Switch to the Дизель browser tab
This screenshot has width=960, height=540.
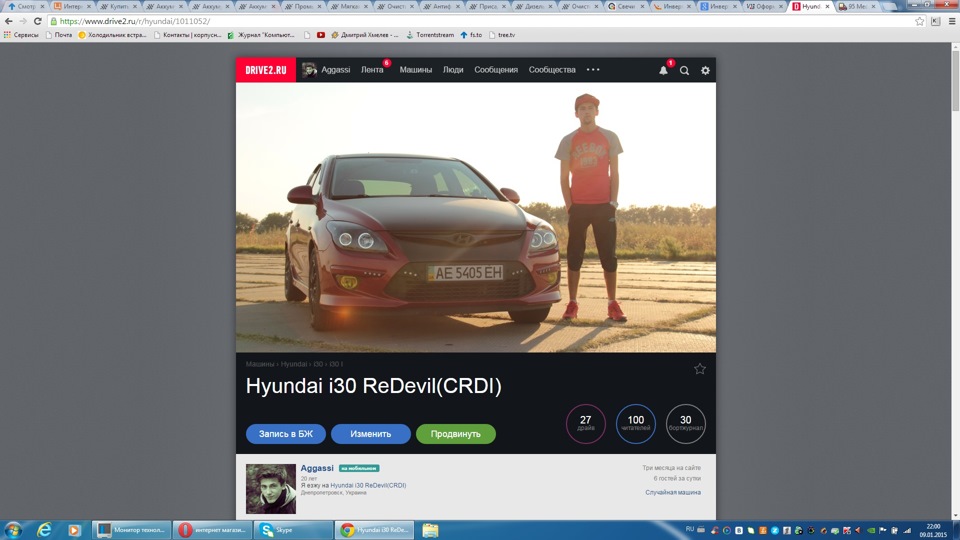tap(533, 6)
